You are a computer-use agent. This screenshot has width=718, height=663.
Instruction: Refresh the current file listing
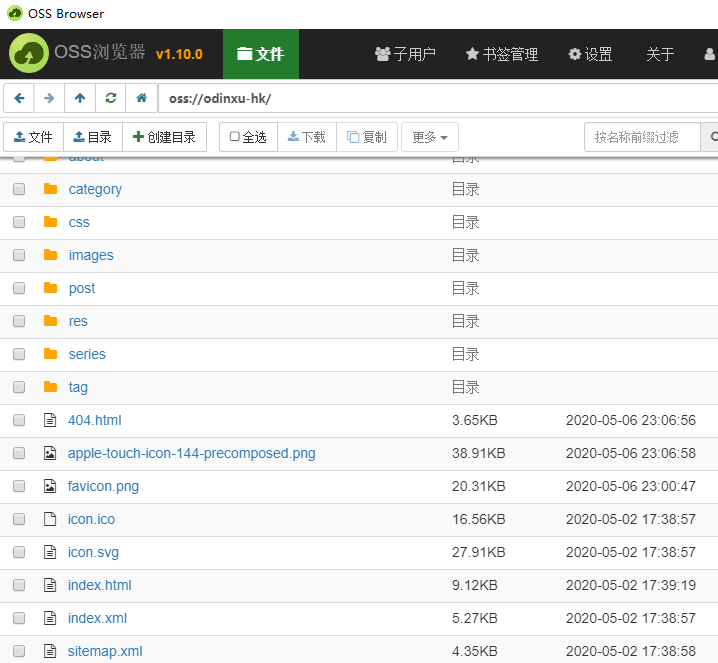(x=111, y=98)
